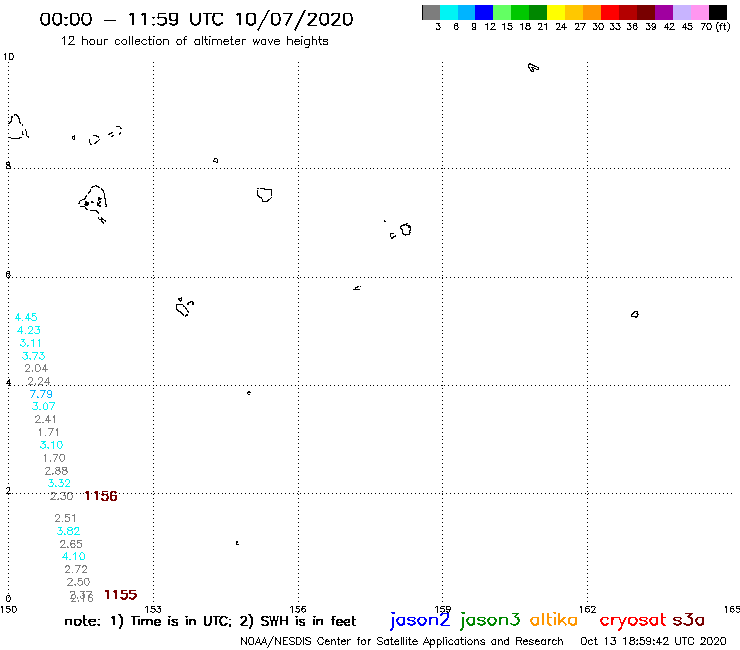Select the jason2 satellite legend label
The width and height of the screenshot is (740, 650).
420,620
